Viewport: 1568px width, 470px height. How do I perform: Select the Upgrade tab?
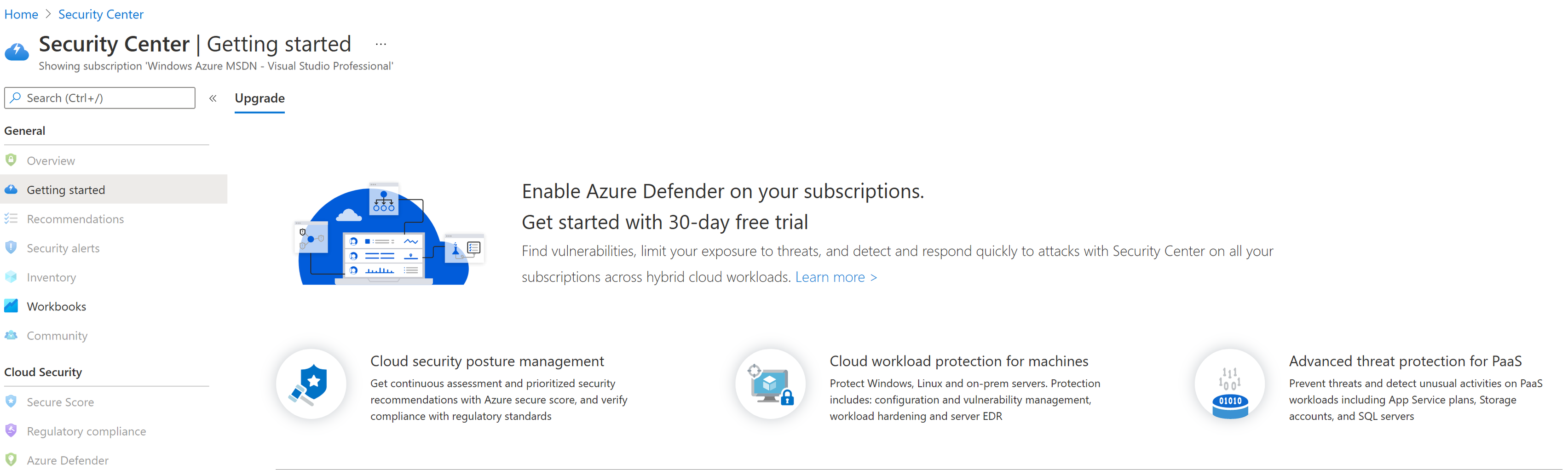tap(260, 98)
